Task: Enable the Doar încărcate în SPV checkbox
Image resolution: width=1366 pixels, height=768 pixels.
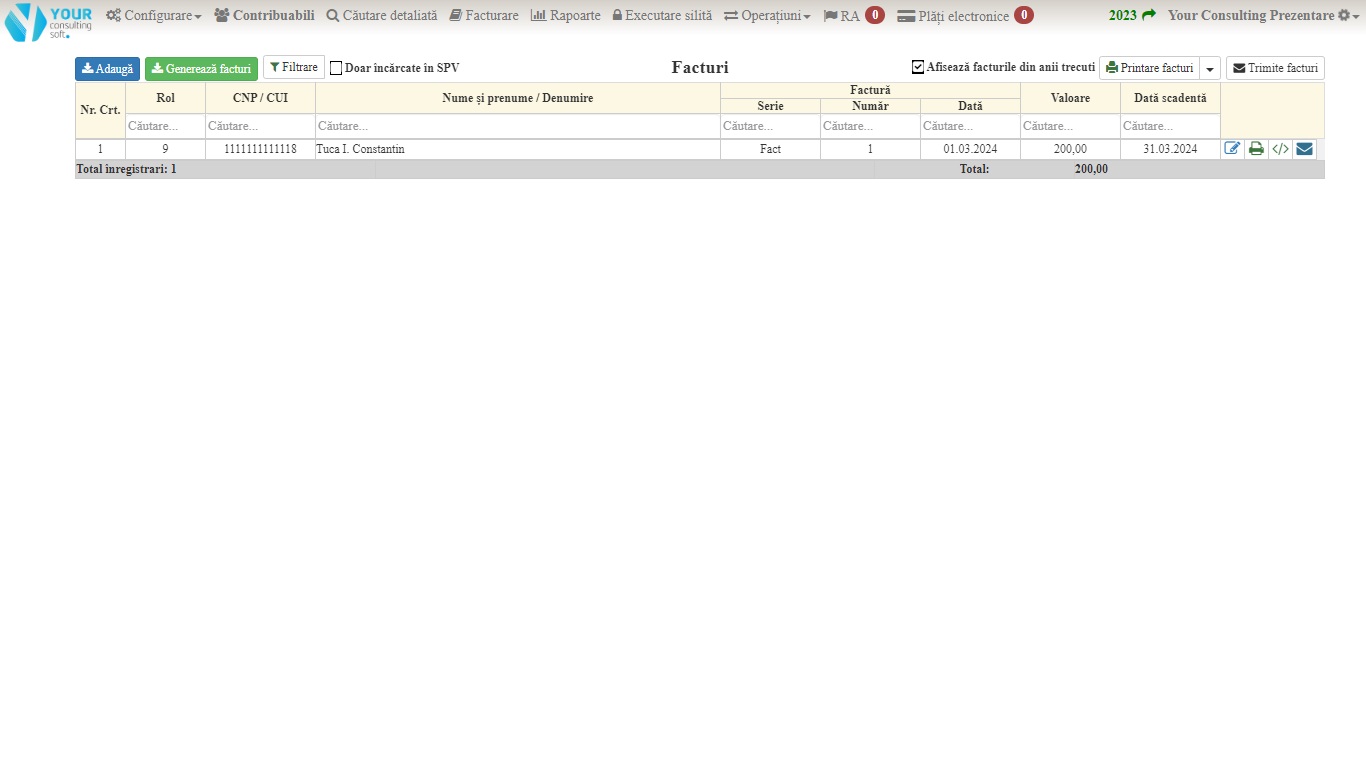Action: (x=336, y=68)
